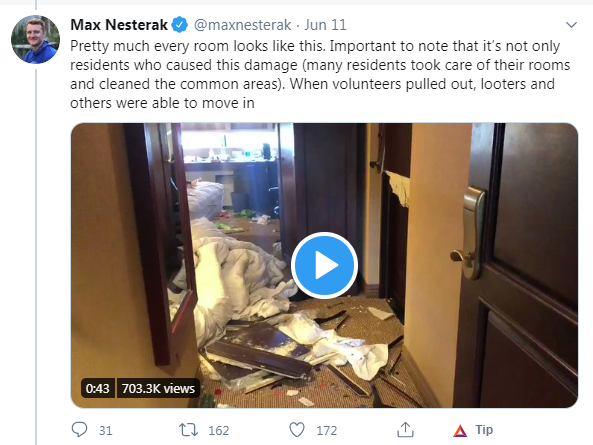Open the share upload icon
Screen dimensions: 593x445
tap(405, 429)
